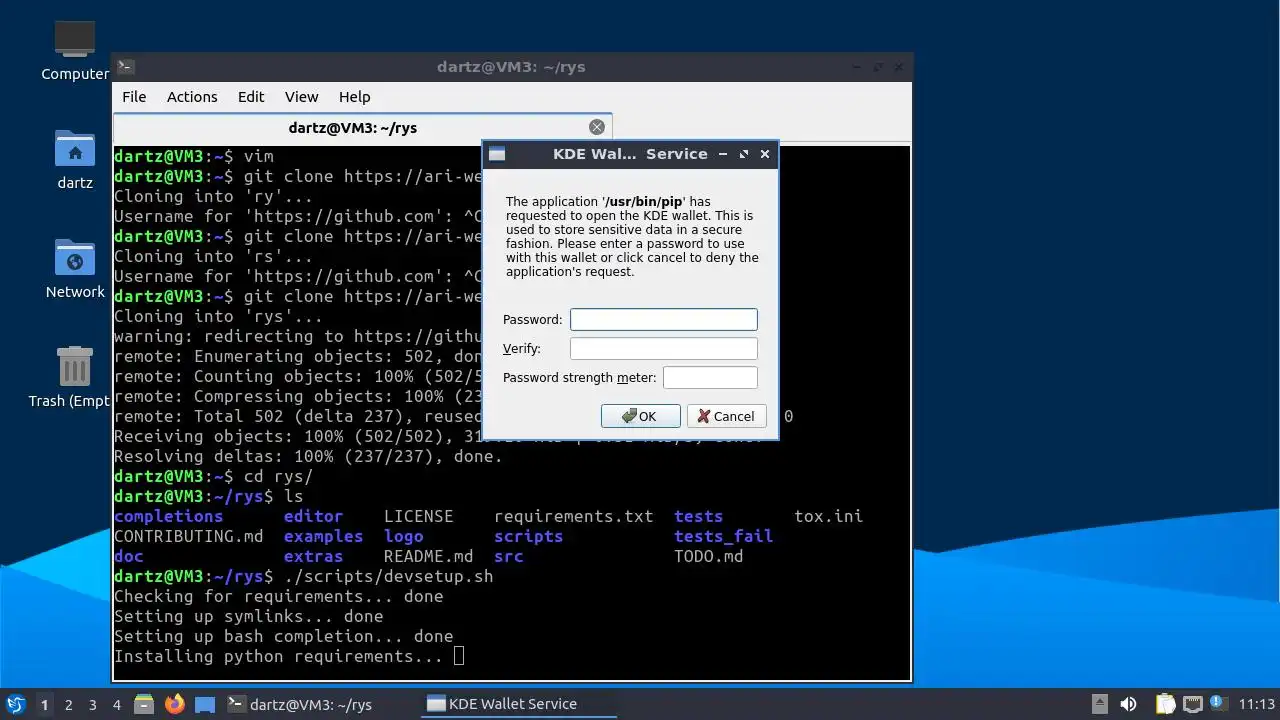Launch the file manager from taskbar
The image size is (1280, 720).
pyautogui.click(x=144, y=704)
